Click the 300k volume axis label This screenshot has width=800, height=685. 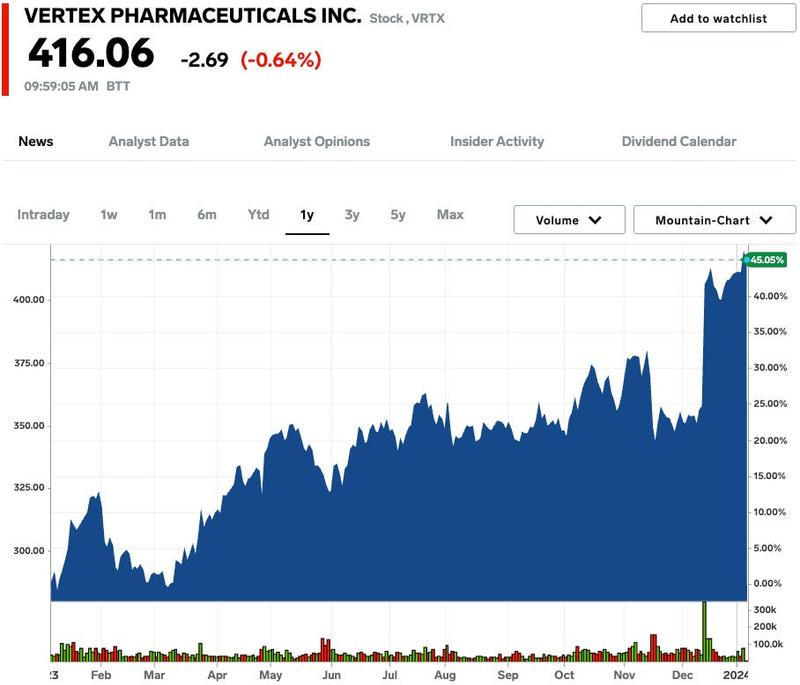tap(765, 610)
